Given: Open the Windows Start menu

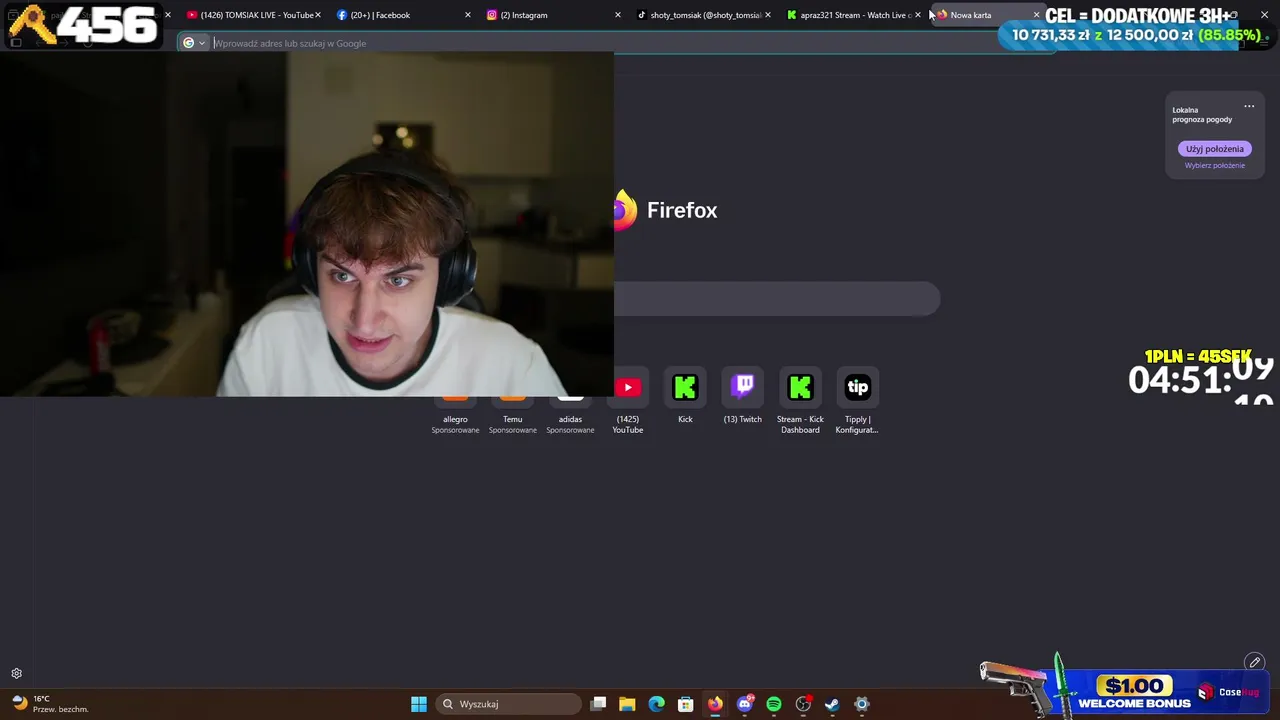Looking at the screenshot, I should tap(419, 704).
